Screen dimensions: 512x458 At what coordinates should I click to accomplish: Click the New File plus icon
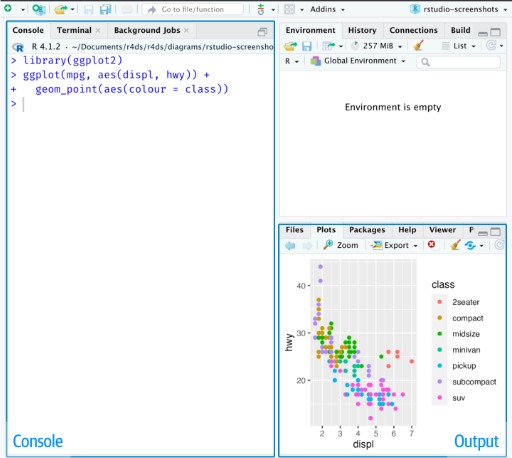point(8,8)
